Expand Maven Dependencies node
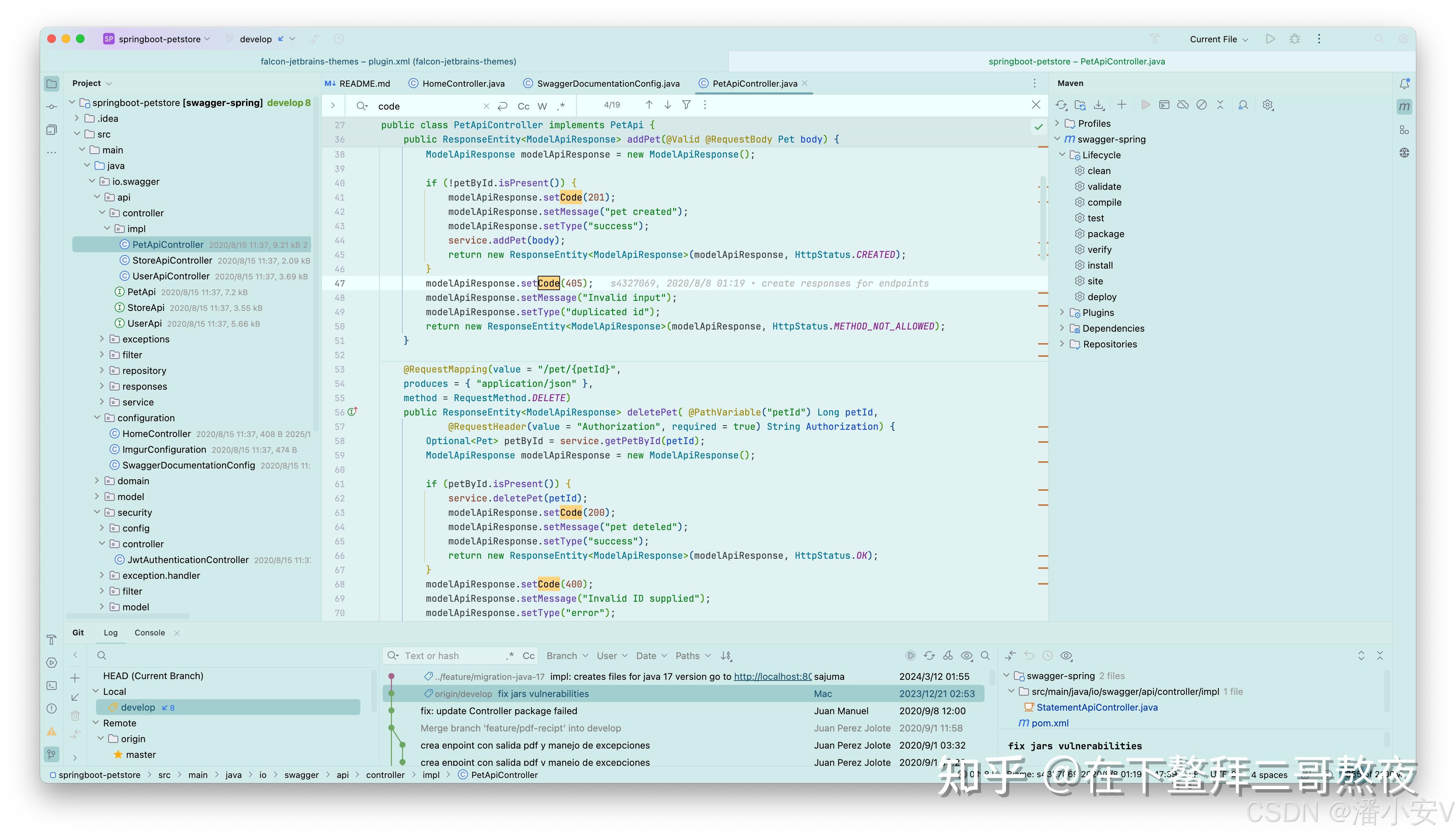Image resolution: width=1456 pixels, height=836 pixels. click(1062, 328)
